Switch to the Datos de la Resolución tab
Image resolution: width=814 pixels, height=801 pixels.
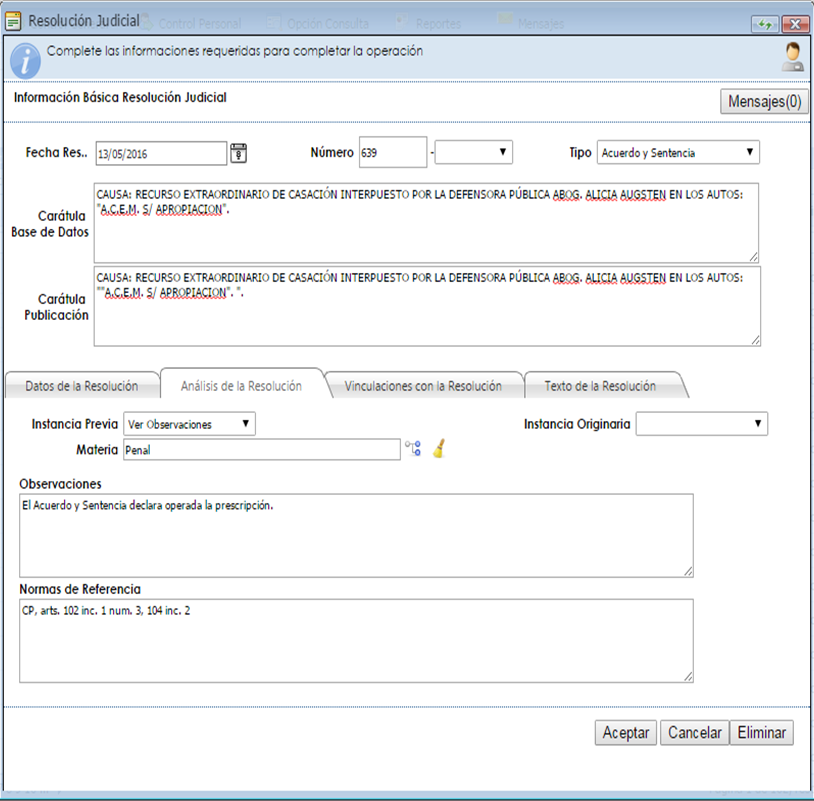click(x=82, y=386)
